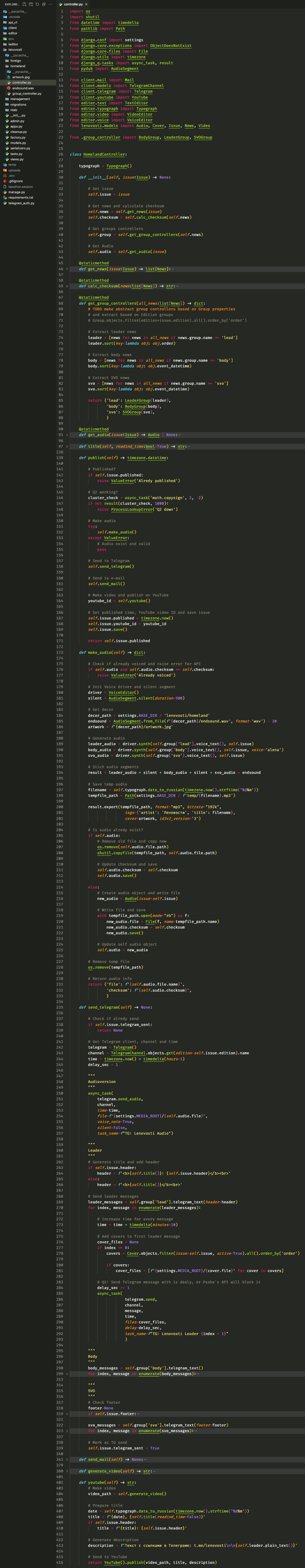Unfold the generate_video method fold arrow

[67, 1471]
